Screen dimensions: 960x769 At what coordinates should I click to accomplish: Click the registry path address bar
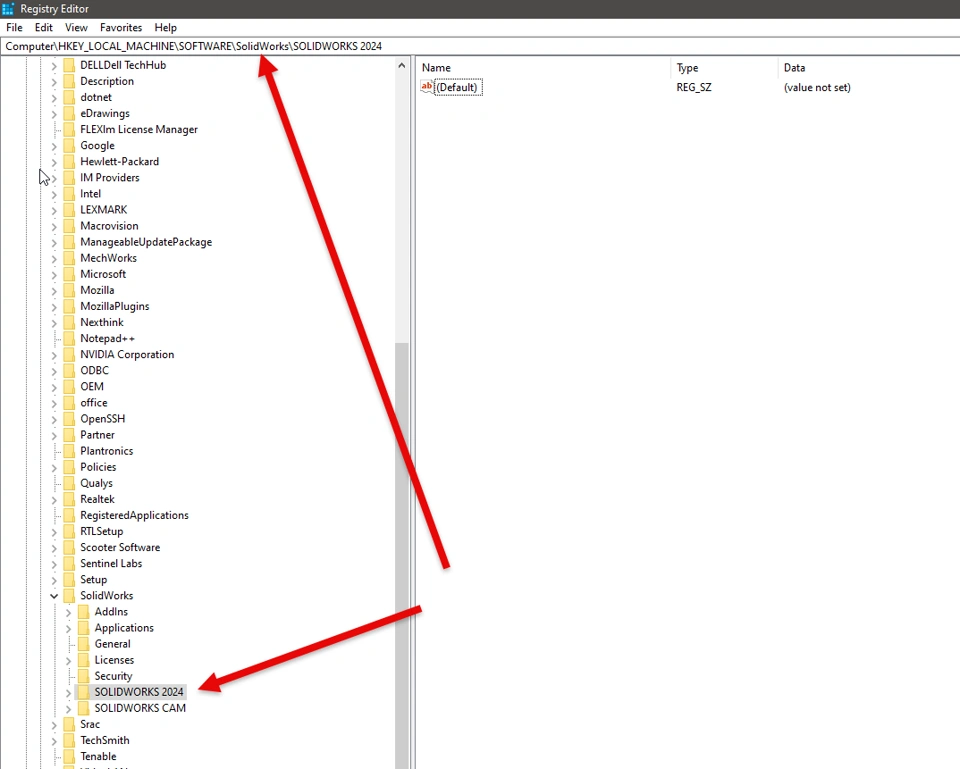(x=480, y=46)
